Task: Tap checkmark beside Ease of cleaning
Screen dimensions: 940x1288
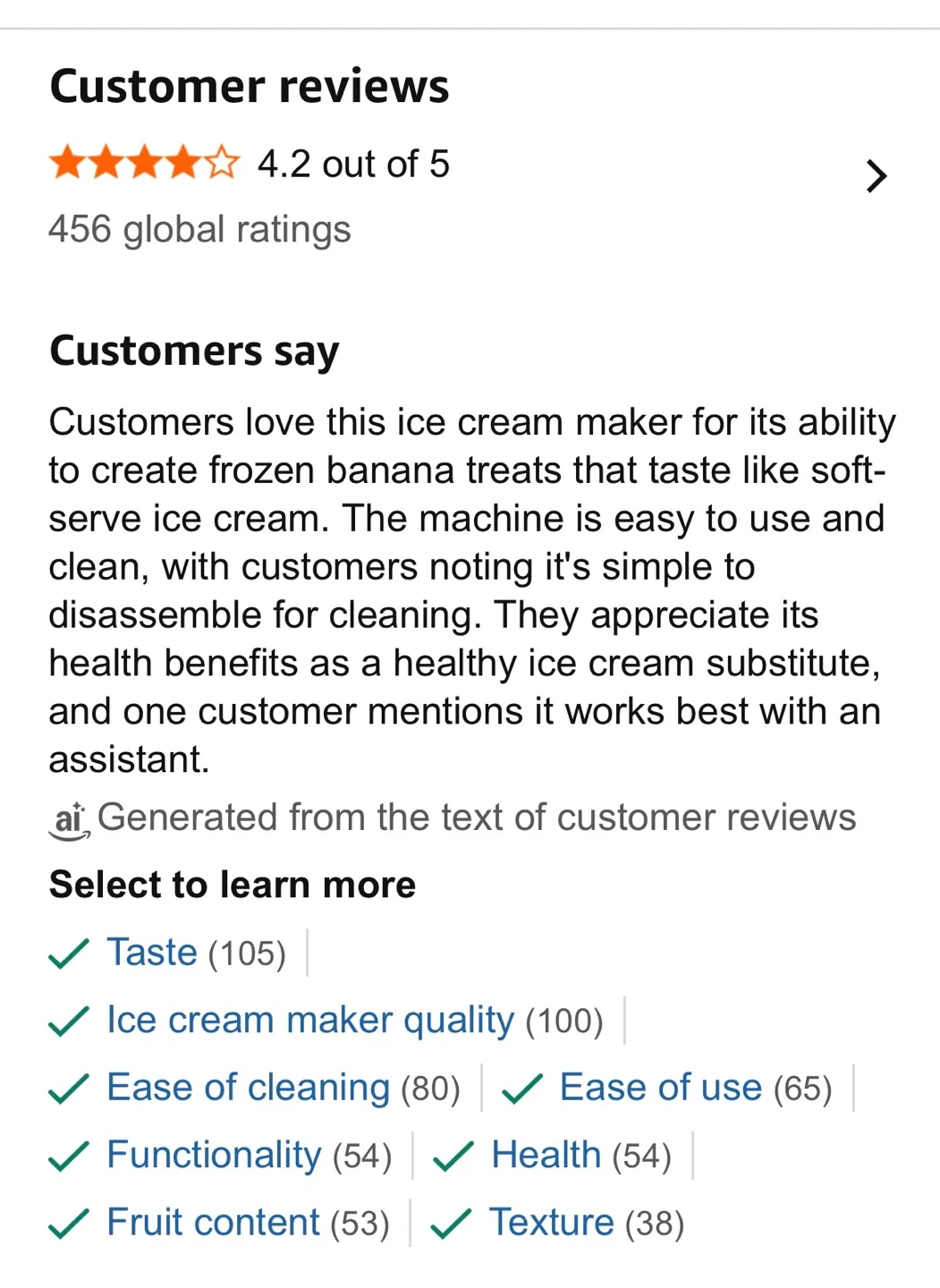Action: pos(69,1089)
